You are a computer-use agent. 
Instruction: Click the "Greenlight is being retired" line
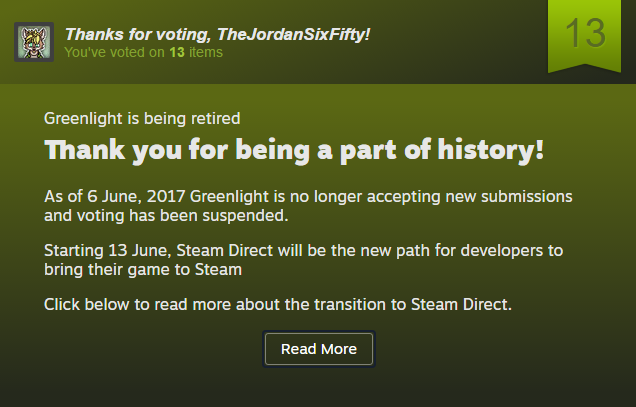click(x=142, y=118)
